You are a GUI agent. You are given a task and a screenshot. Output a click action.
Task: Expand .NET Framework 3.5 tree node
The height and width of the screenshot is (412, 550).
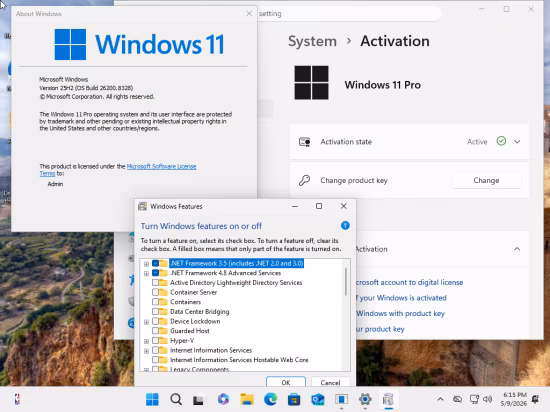pyautogui.click(x=146, y=264)
